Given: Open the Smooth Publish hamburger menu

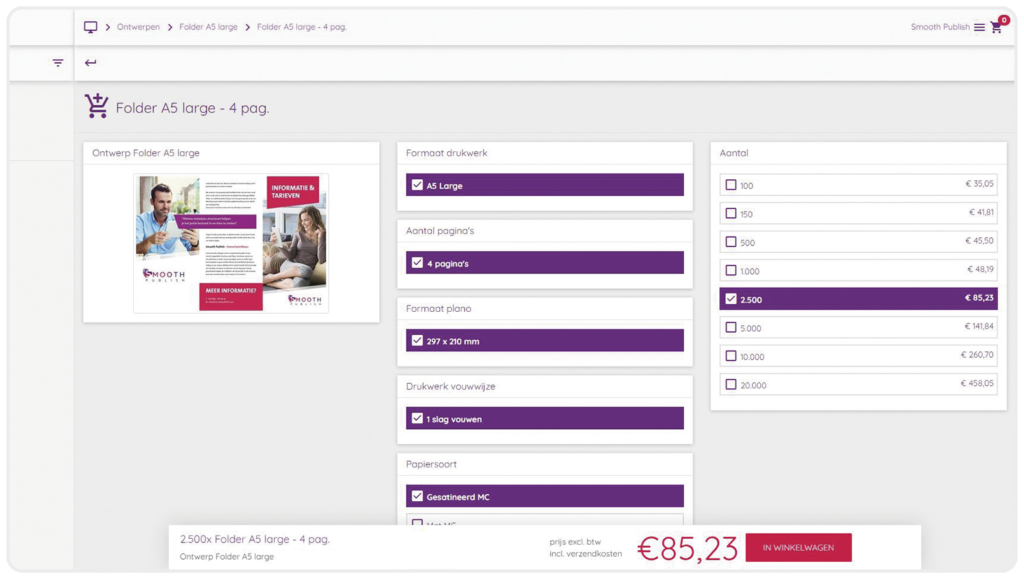Looking at the screenshot, I should pyautogui.click(x=979, y=27).
